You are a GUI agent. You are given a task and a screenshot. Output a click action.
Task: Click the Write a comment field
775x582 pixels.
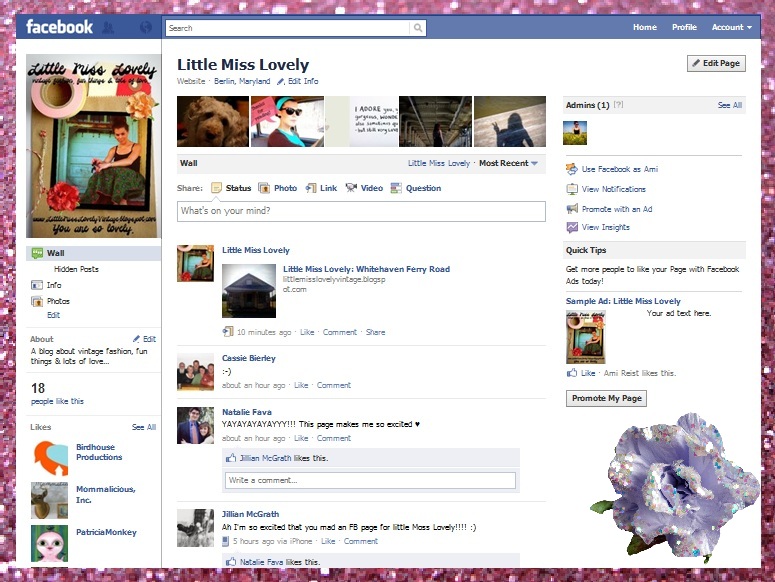point(370,480)
